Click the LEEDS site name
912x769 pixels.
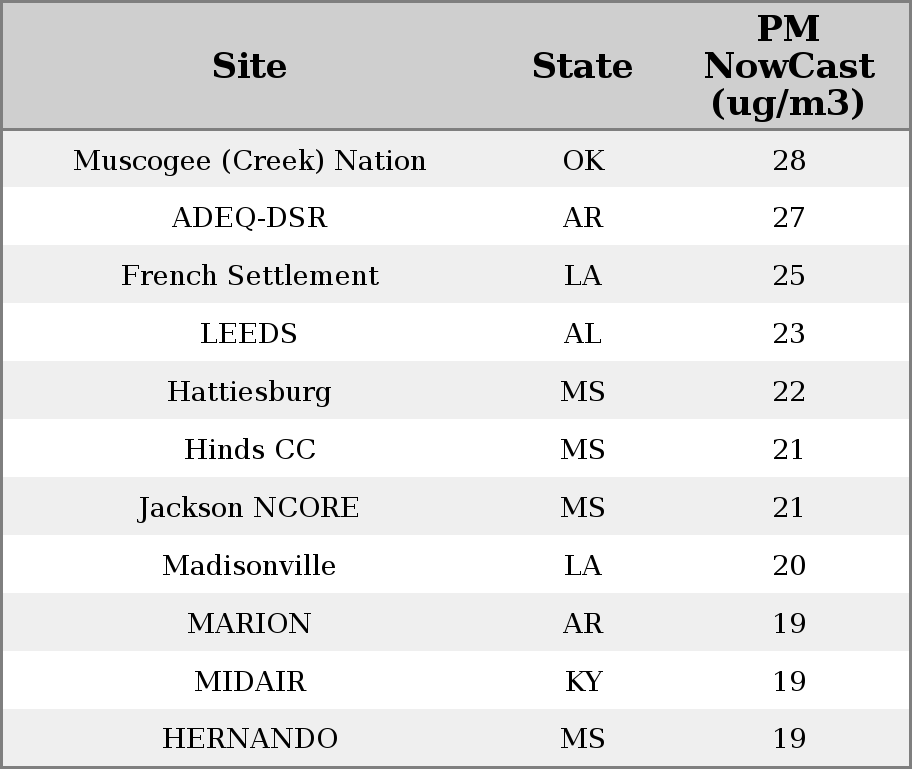point(249,333)
